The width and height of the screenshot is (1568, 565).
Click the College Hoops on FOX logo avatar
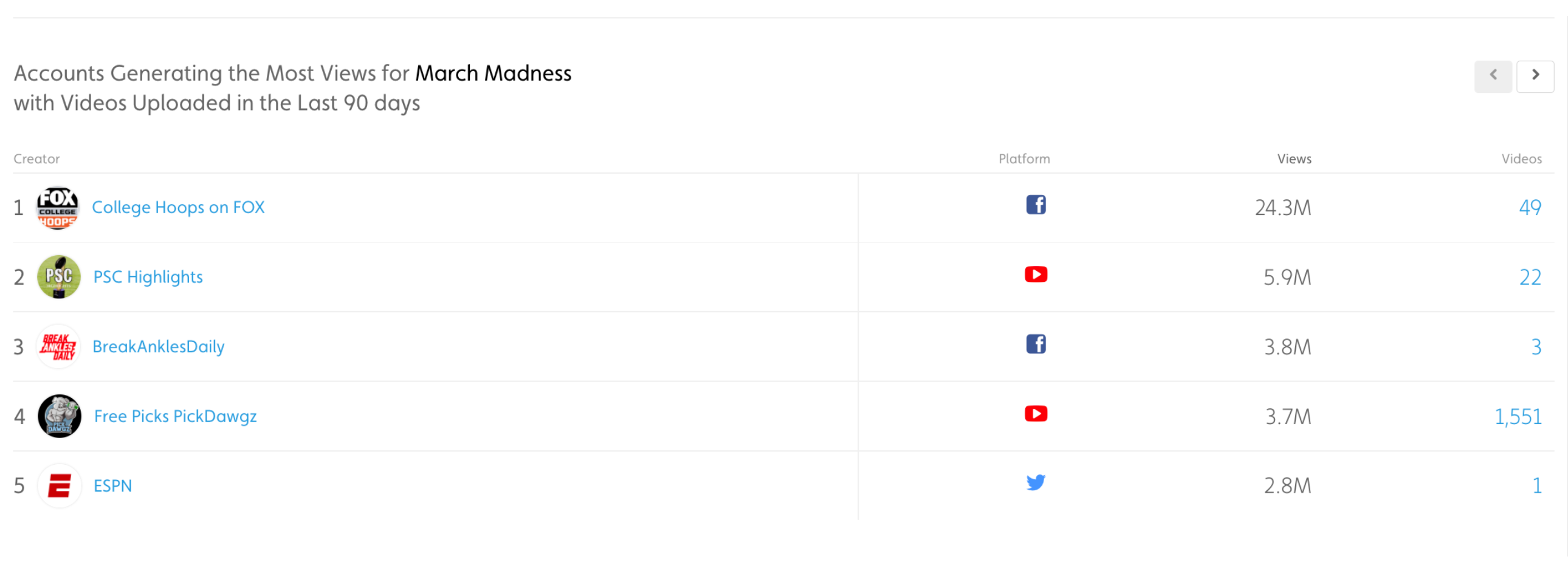[x=58, y=208]
